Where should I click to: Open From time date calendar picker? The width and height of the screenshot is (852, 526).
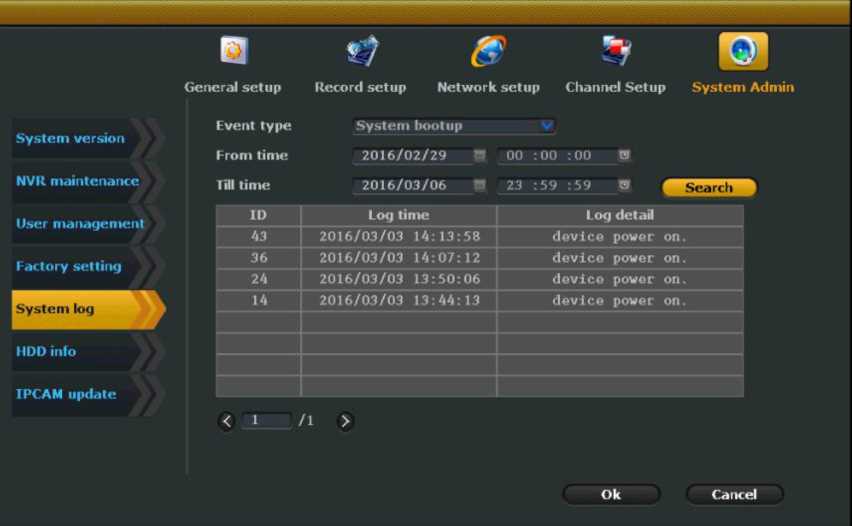click(480, 156)
